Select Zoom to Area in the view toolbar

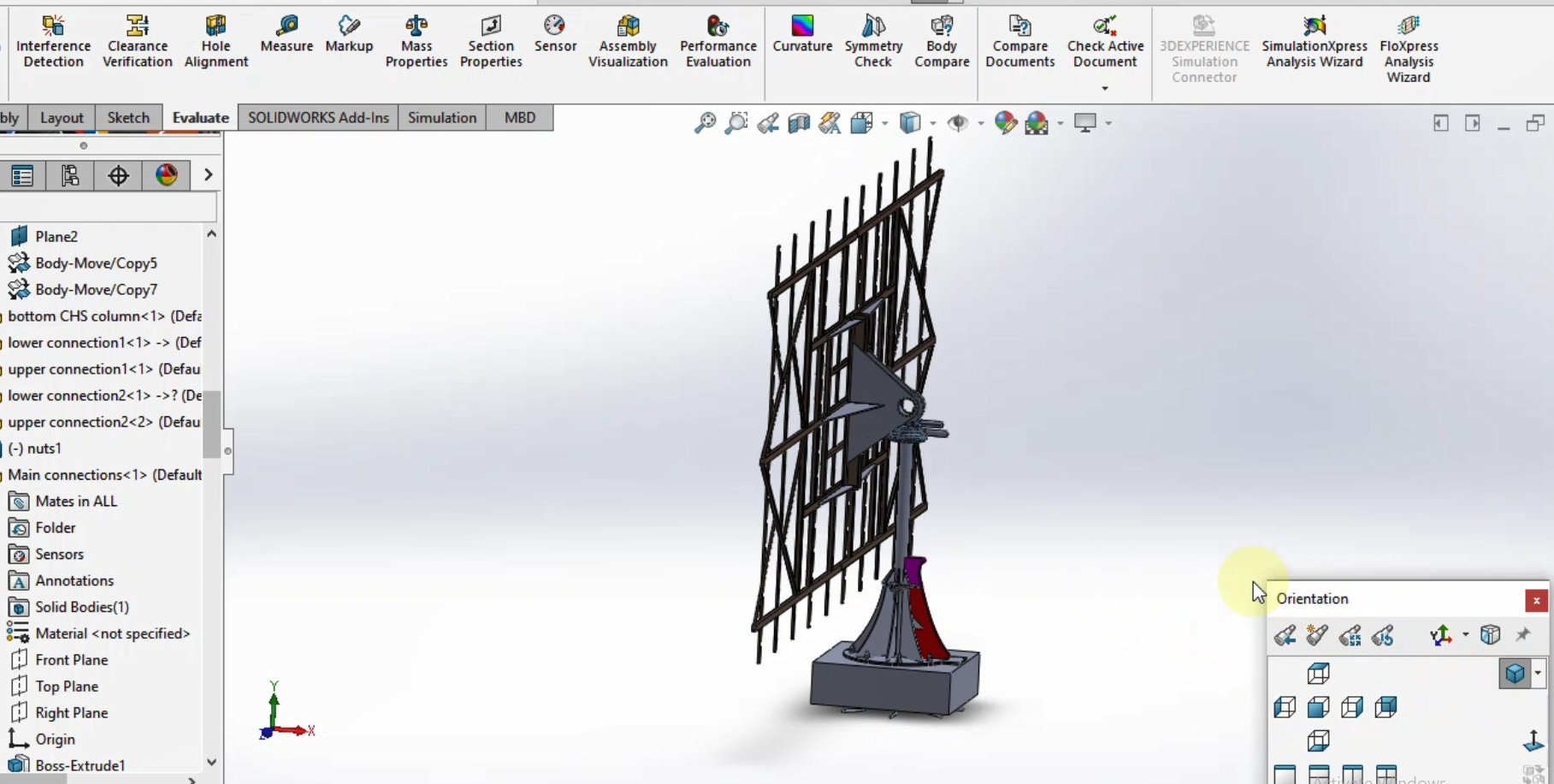(x=736, y=123)
